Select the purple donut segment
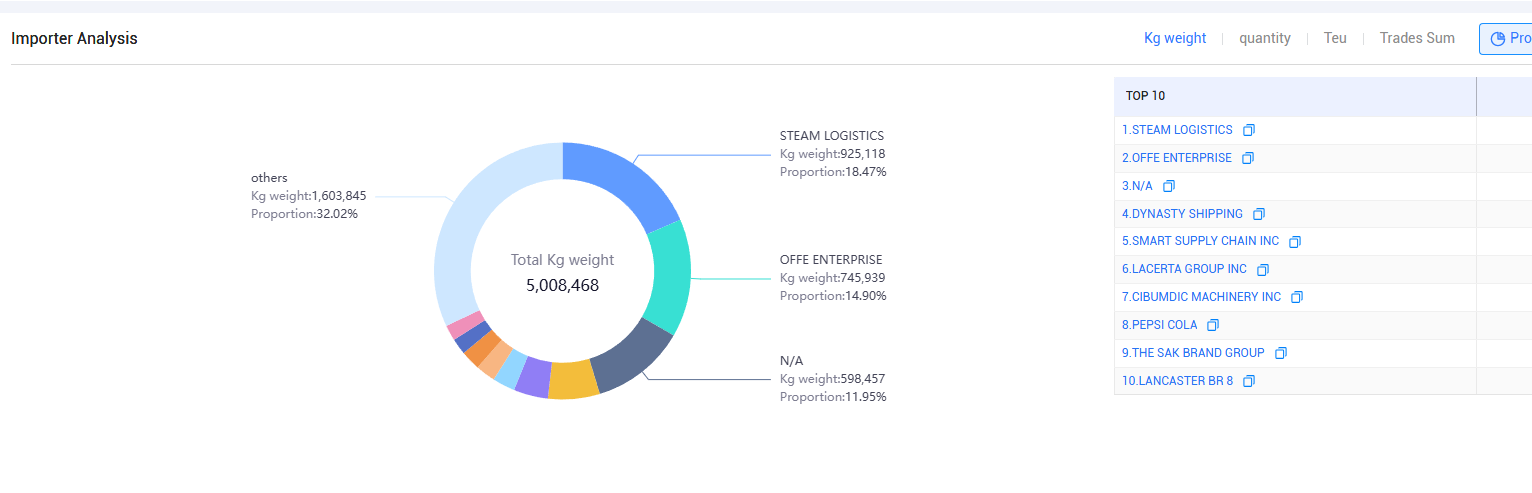Screen dimensions: 1532x493 point(533,376)
